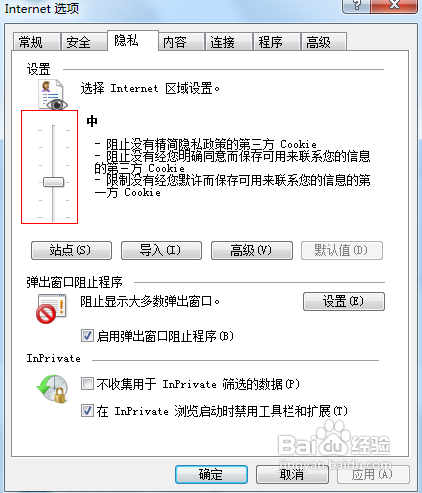Click the privacy settings document icon

[x=52, y=95]
